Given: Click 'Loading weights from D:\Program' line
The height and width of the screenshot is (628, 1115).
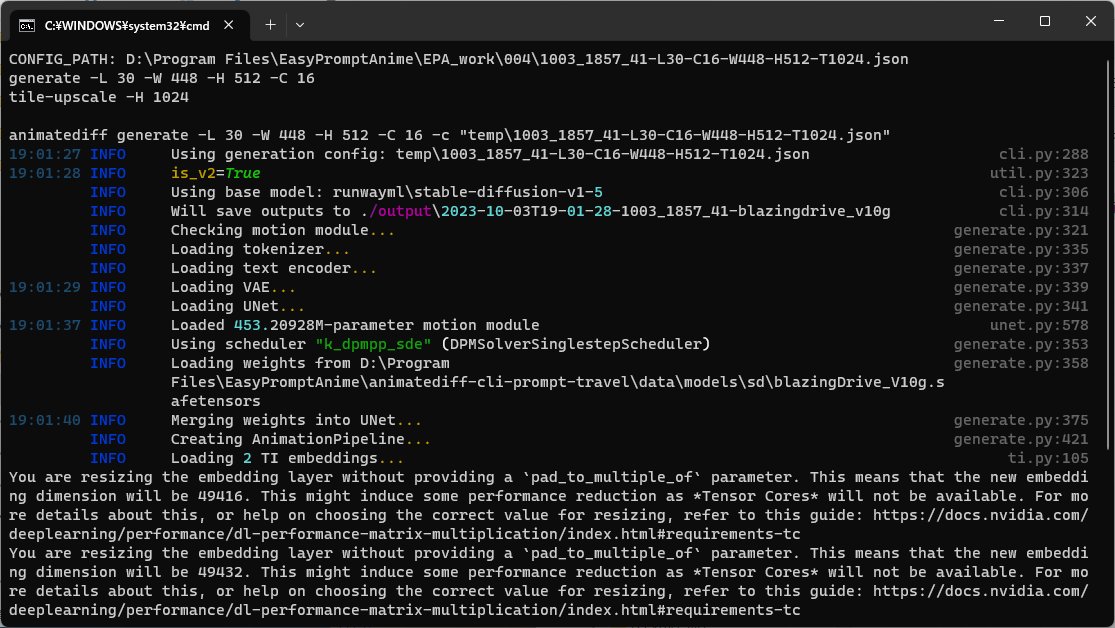Looking at the screenshot, I should pyautogui.click(x=310, y=363).
